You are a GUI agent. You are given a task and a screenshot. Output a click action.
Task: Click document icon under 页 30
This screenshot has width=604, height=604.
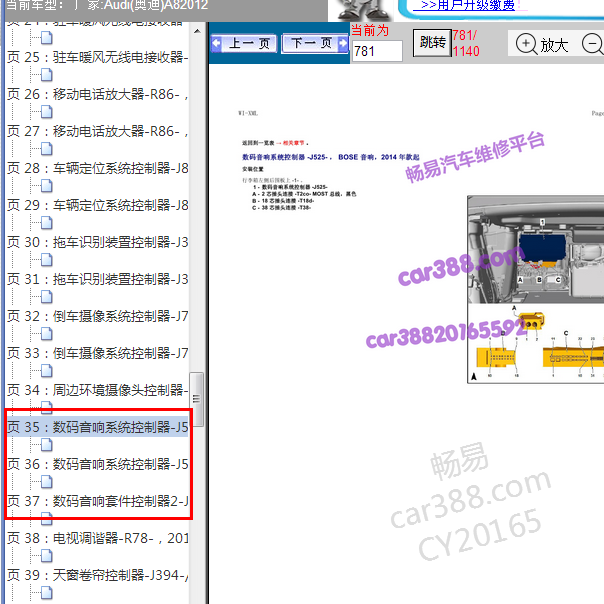coord(47,260)
